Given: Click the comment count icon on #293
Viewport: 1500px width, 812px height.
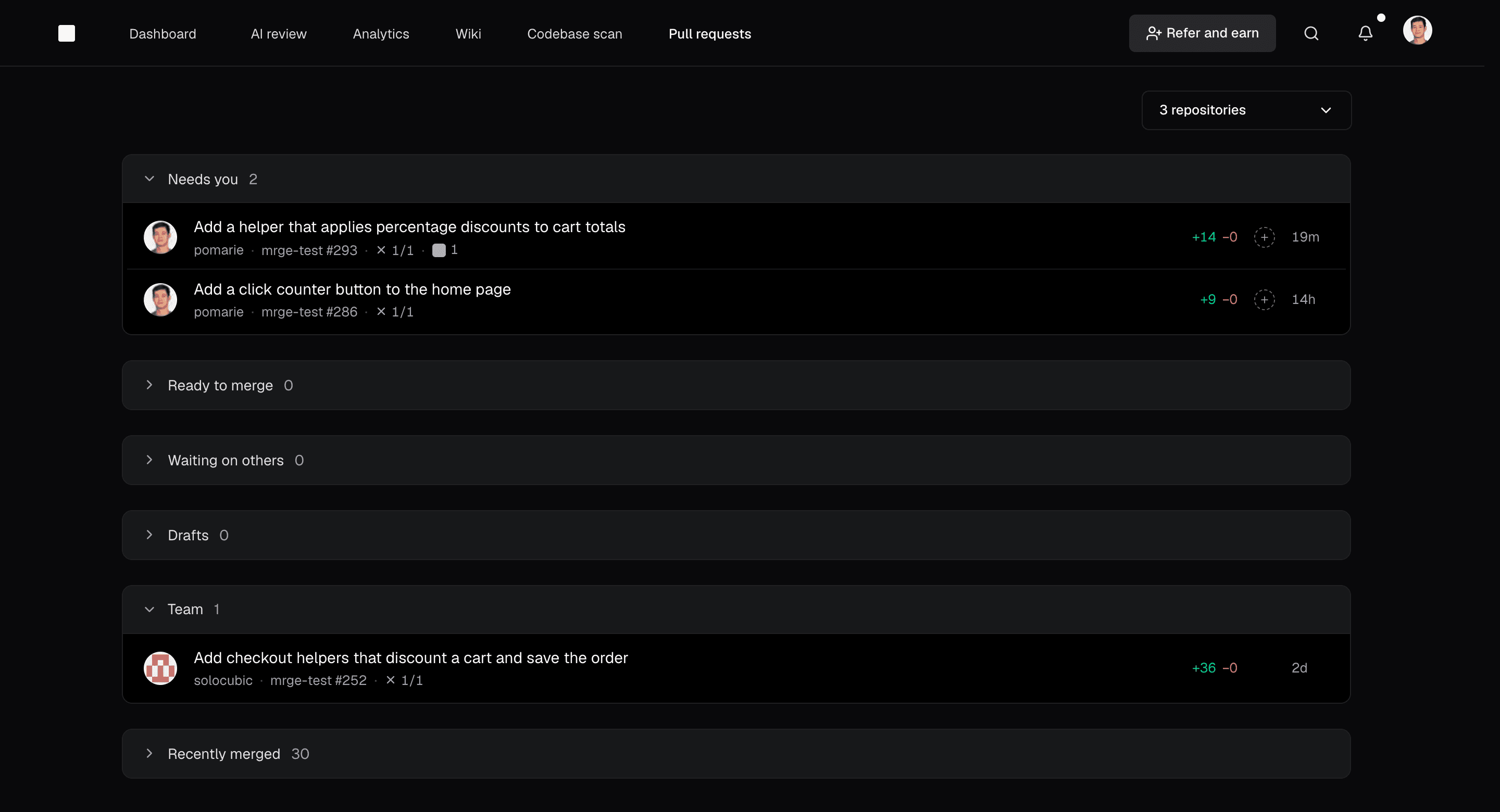Looking at the screenshot, I should (439, 250).
